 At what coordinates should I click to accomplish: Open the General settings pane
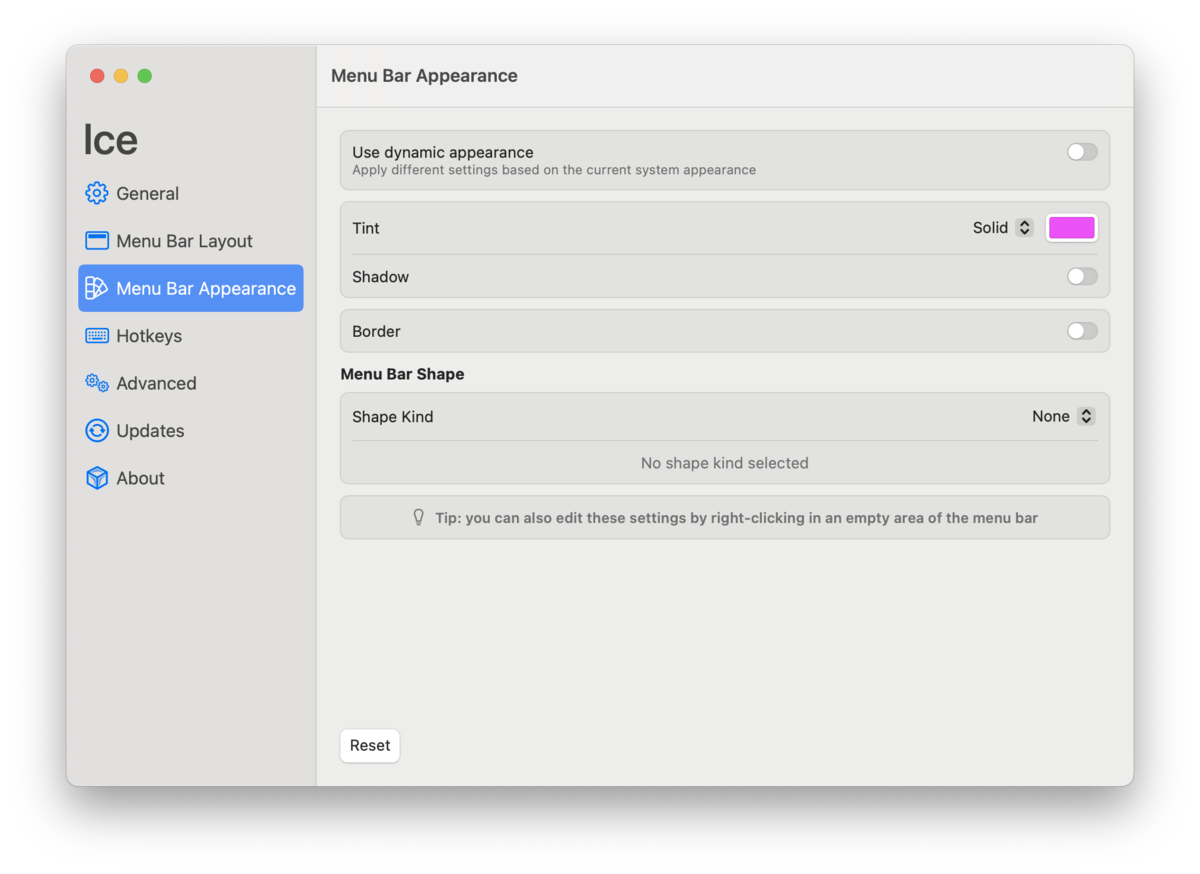pos(191,193)
